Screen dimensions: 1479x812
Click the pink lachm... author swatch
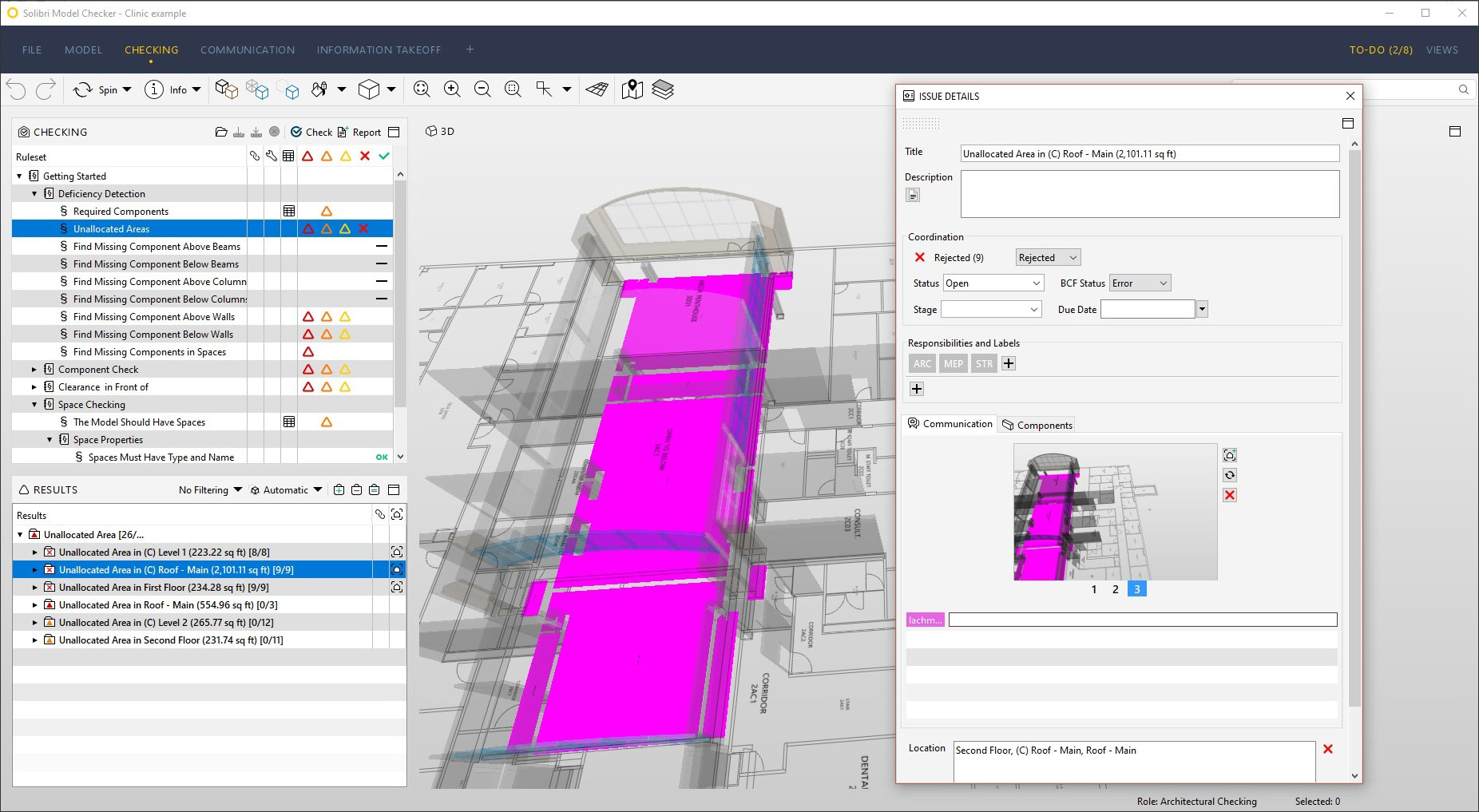click(x=926, y=620)
